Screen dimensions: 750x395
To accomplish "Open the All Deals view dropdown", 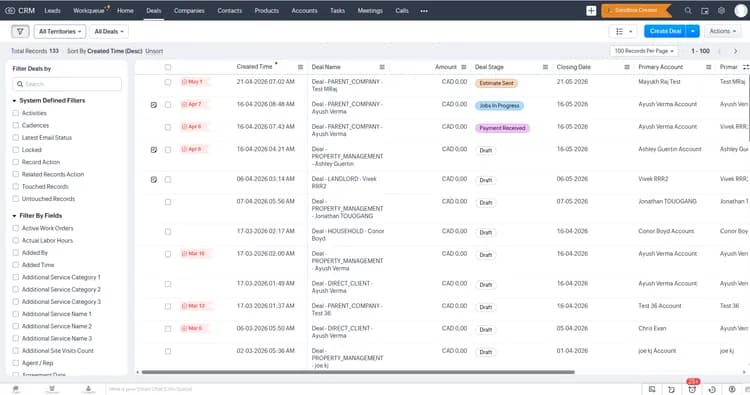I will tap(109, 32).
